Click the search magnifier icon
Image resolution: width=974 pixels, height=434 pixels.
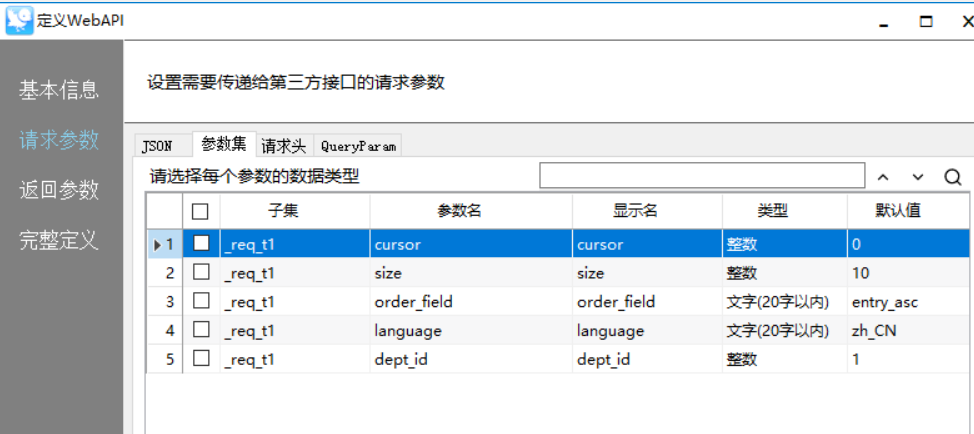coord(952,177)
